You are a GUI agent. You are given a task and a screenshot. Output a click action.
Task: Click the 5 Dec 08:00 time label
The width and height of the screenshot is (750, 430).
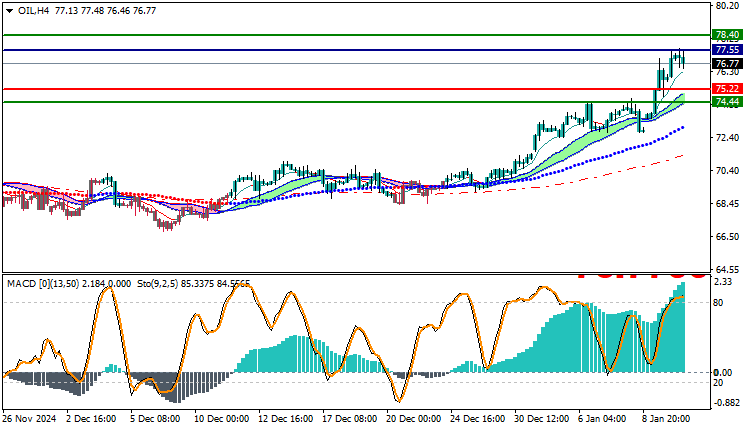pos(155,419)
